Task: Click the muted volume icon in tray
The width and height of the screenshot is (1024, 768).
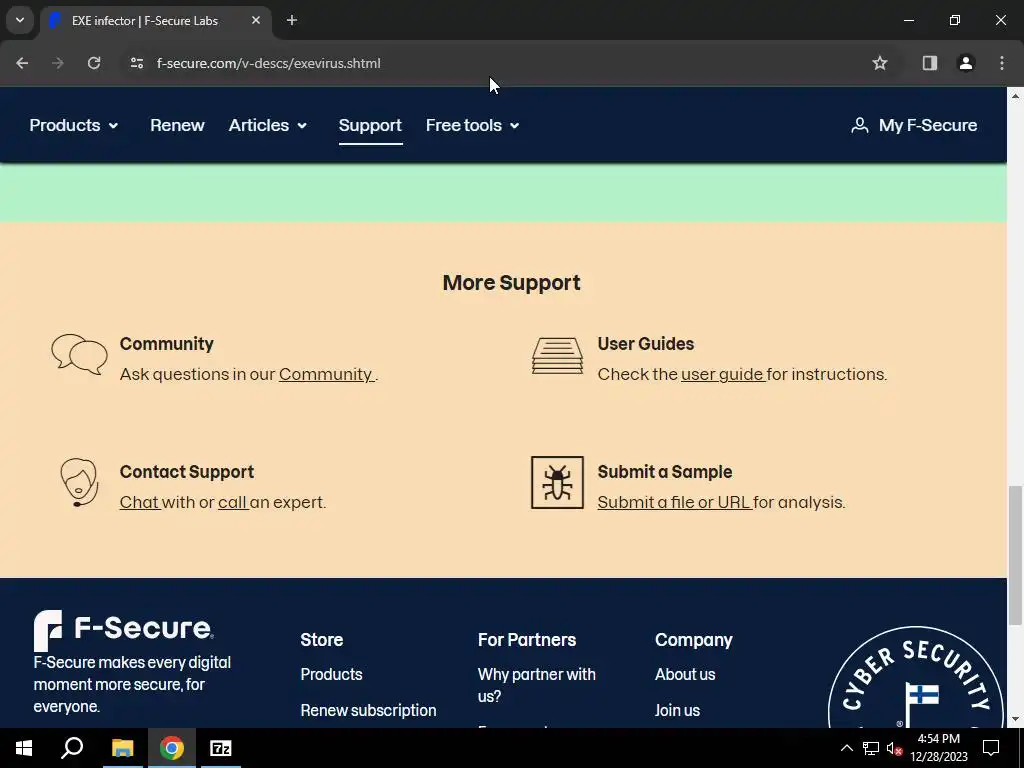Action: 895,748
